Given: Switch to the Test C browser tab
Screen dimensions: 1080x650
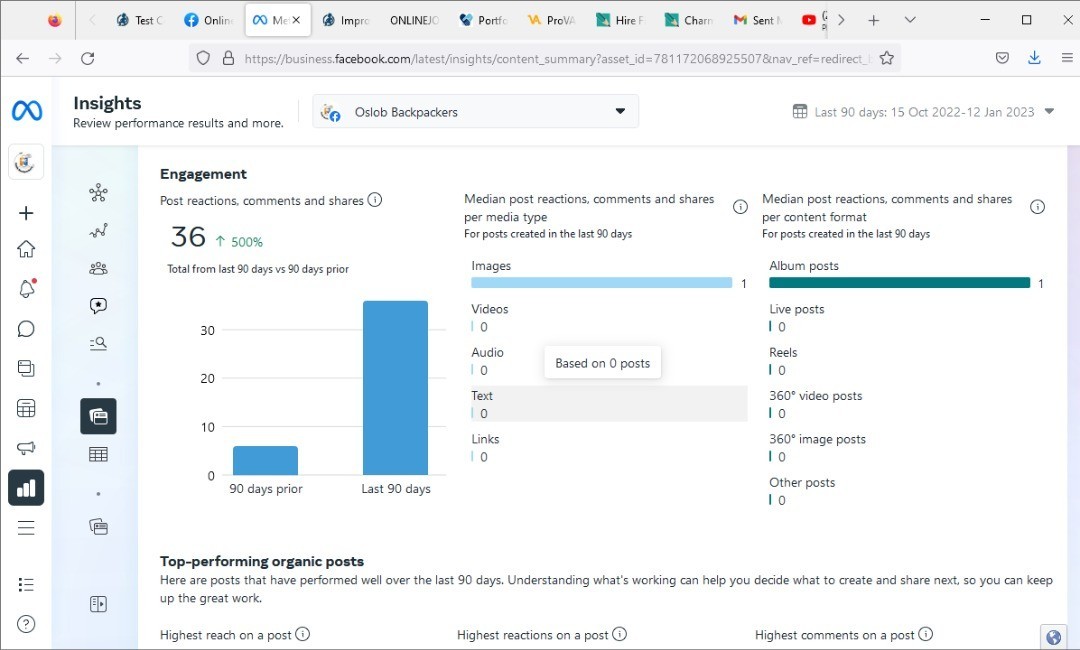Looking at the screenshot, I should tap(140, 20).
